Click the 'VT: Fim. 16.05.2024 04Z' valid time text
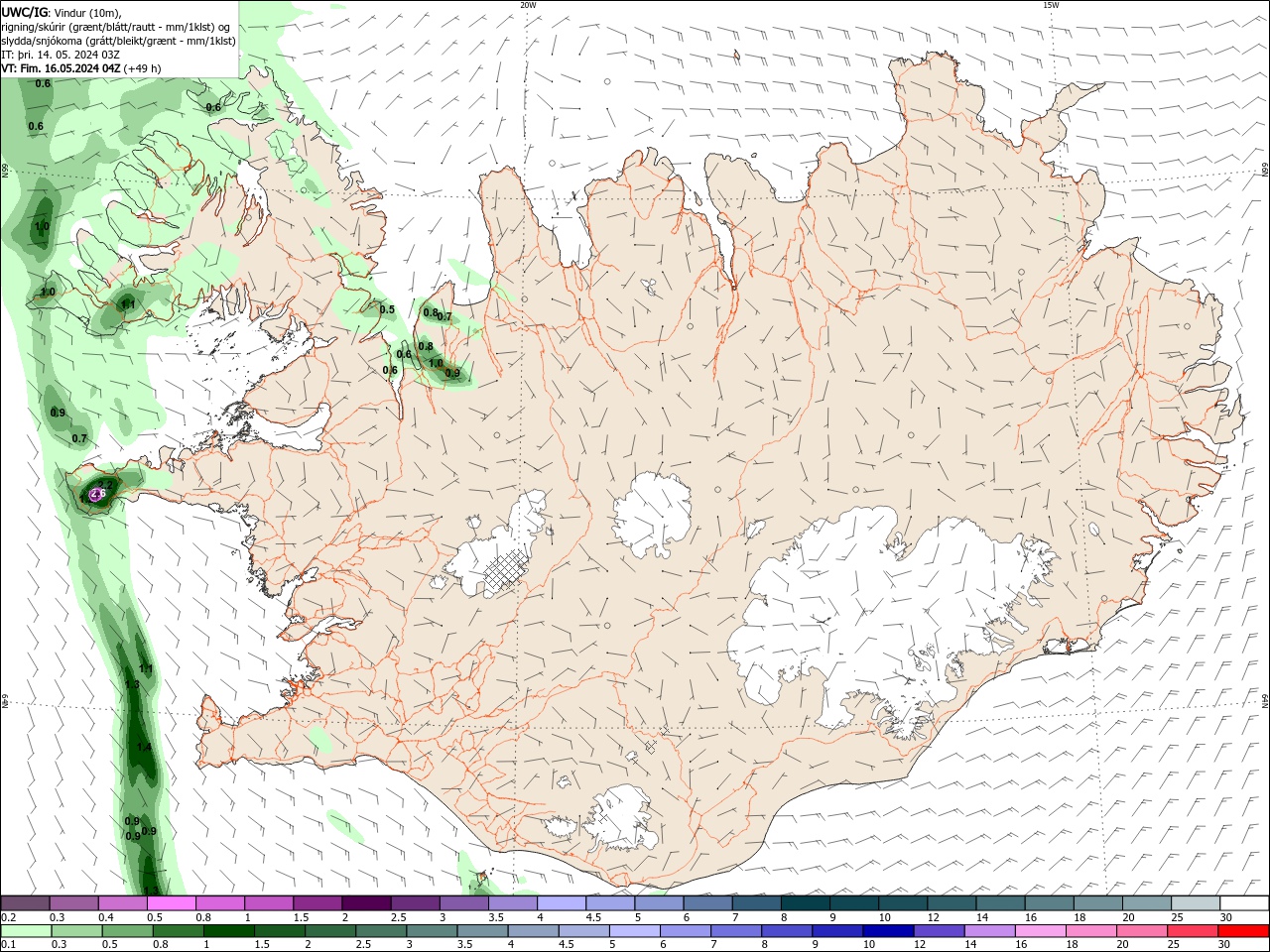Screen dimensions: 1270x952 pyautogui.click(x=62, y=68)
